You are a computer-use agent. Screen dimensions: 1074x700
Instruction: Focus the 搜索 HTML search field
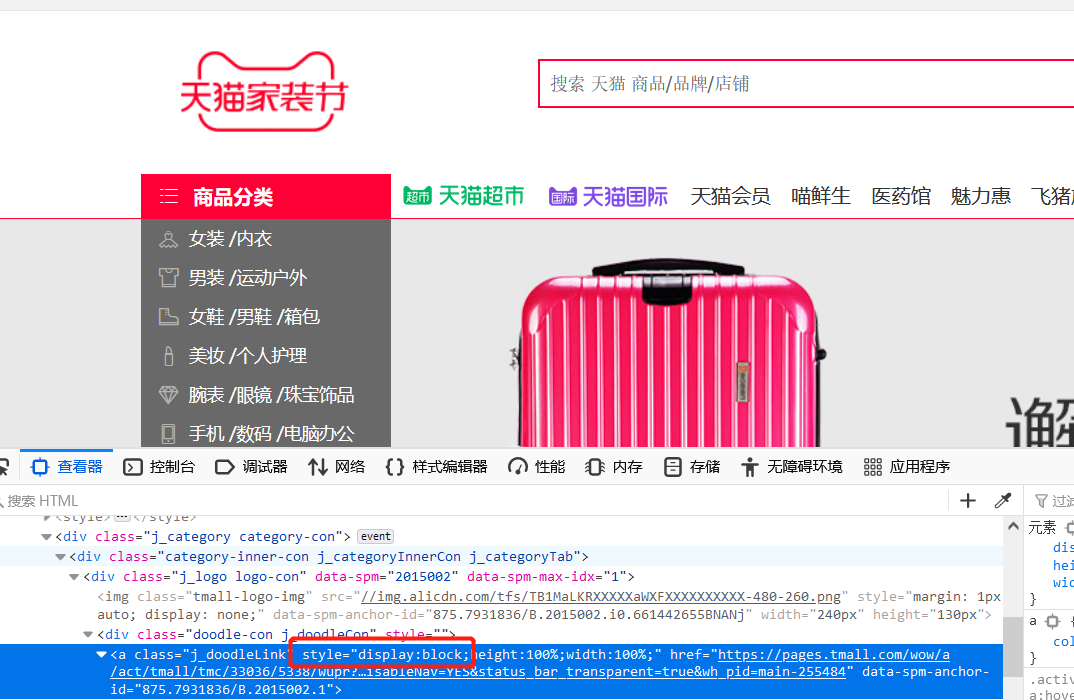point(473,501)
